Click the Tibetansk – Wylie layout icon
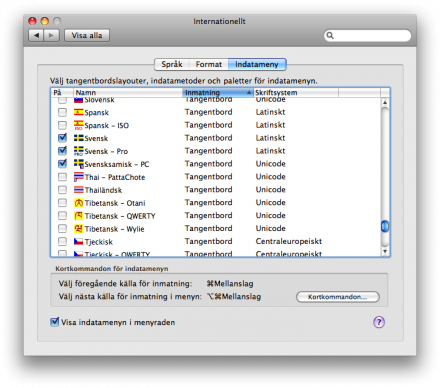This screenshot has height=388, width=440. 79,229
